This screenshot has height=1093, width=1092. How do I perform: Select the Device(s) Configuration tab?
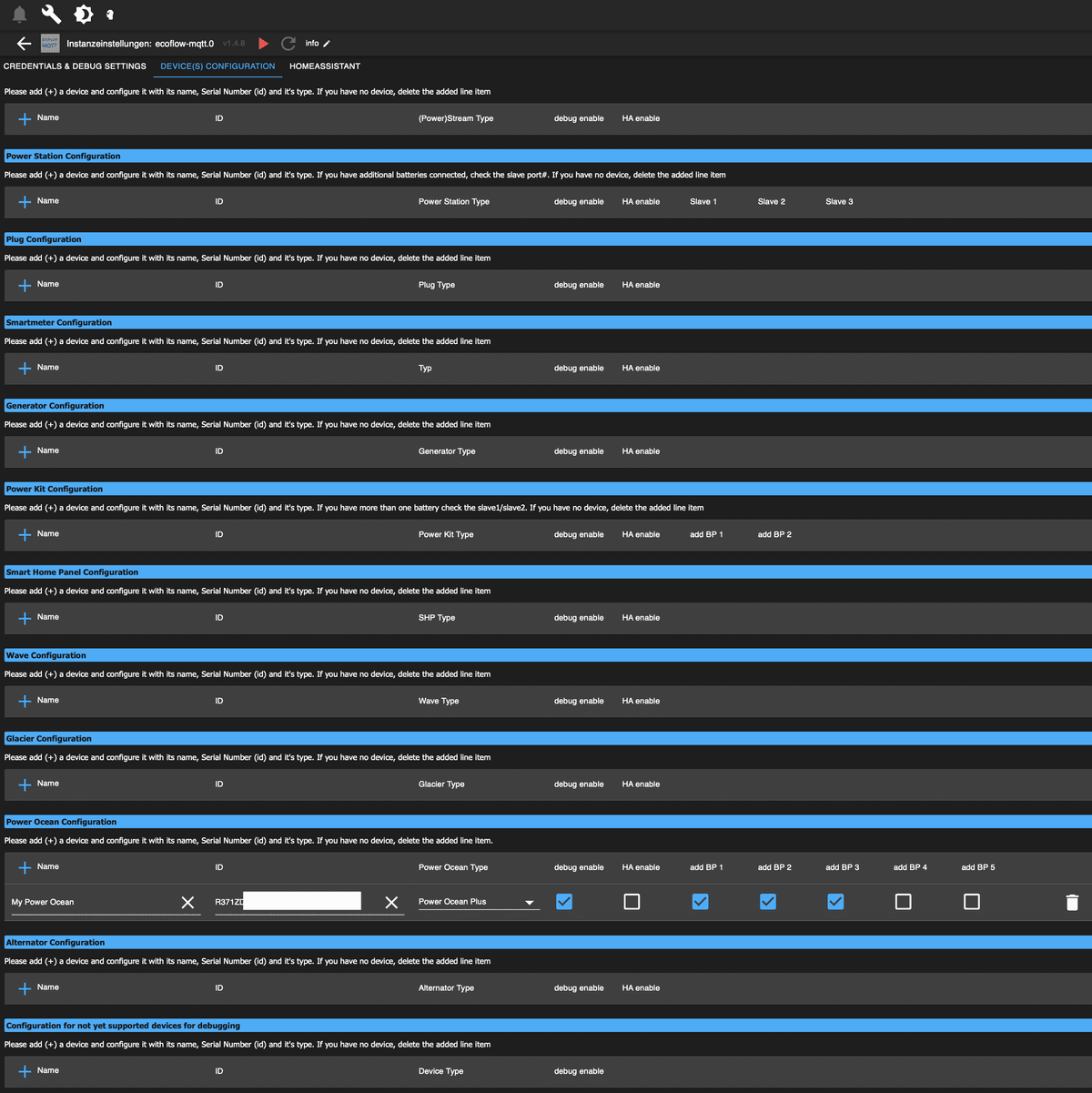click(x=217, y=66)
